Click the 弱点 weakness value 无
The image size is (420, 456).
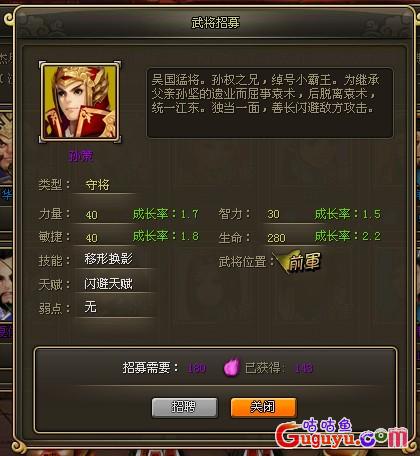(x=90, y=307)
